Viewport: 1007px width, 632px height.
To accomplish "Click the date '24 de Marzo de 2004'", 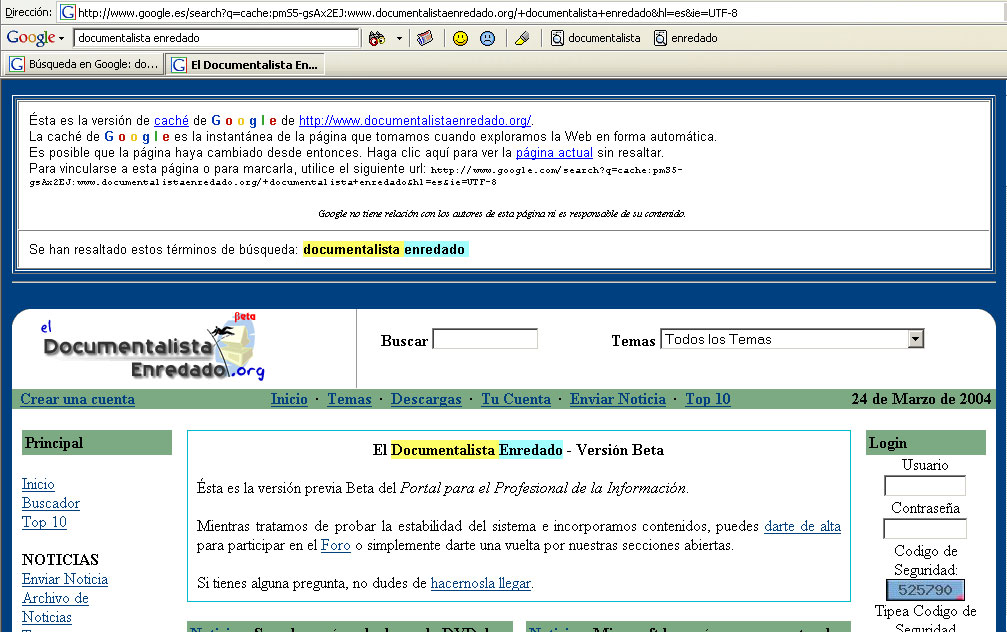I will point(921,399).
